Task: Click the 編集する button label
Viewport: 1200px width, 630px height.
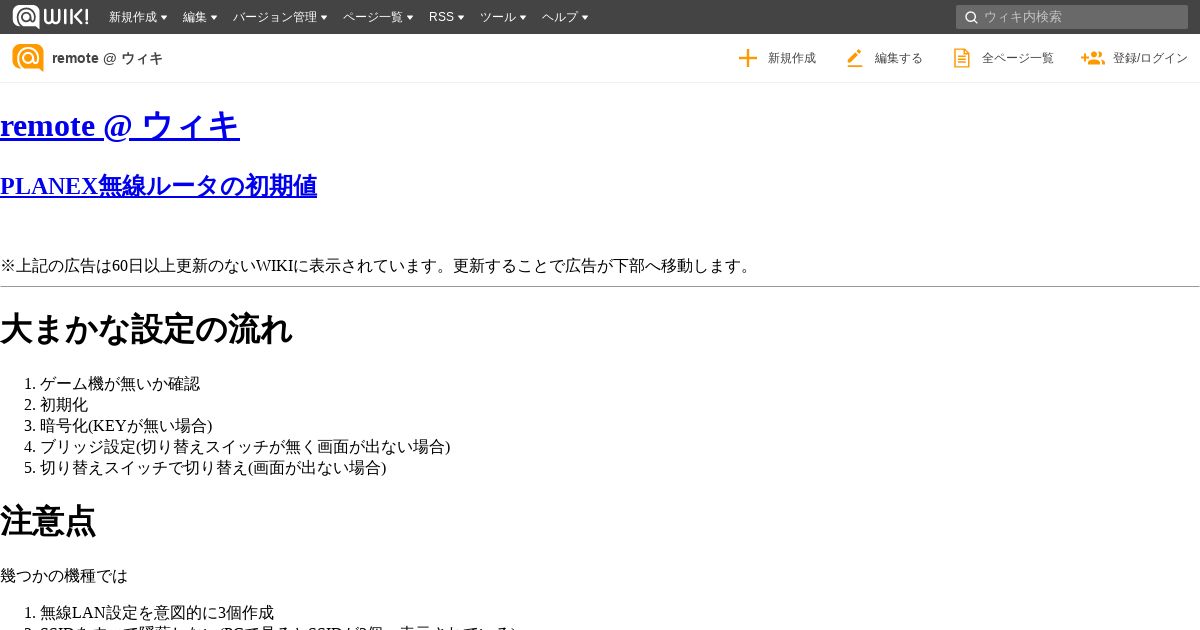Action: coord(899,58)
